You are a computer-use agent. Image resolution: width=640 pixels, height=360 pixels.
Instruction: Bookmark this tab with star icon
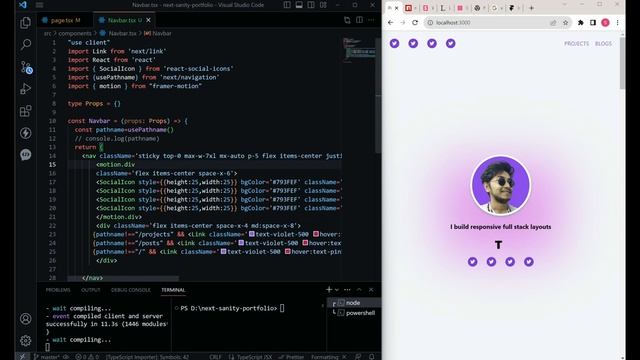565,22
